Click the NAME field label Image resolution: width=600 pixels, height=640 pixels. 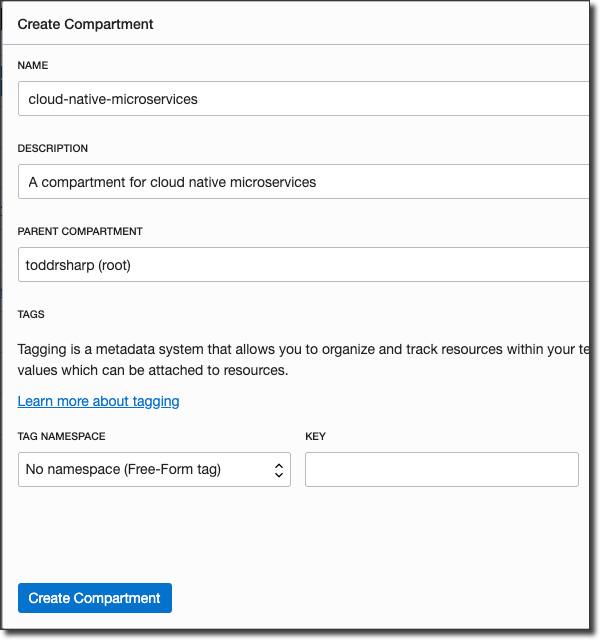point(33,65)
